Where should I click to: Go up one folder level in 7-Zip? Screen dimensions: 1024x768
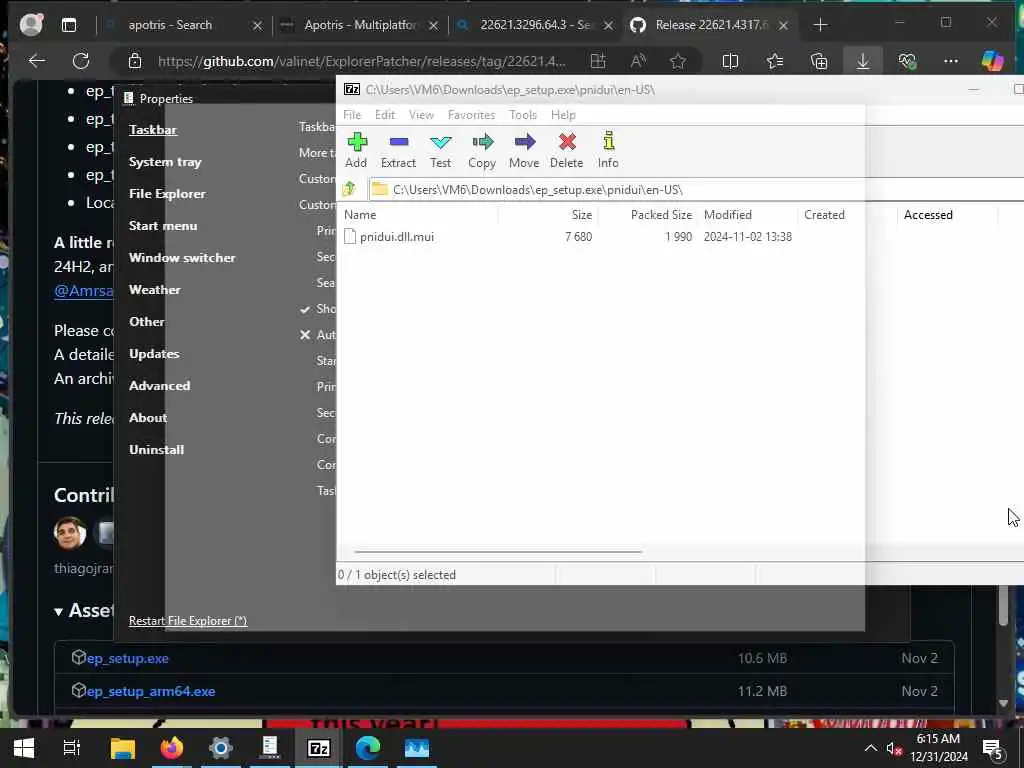click(349, 189)
